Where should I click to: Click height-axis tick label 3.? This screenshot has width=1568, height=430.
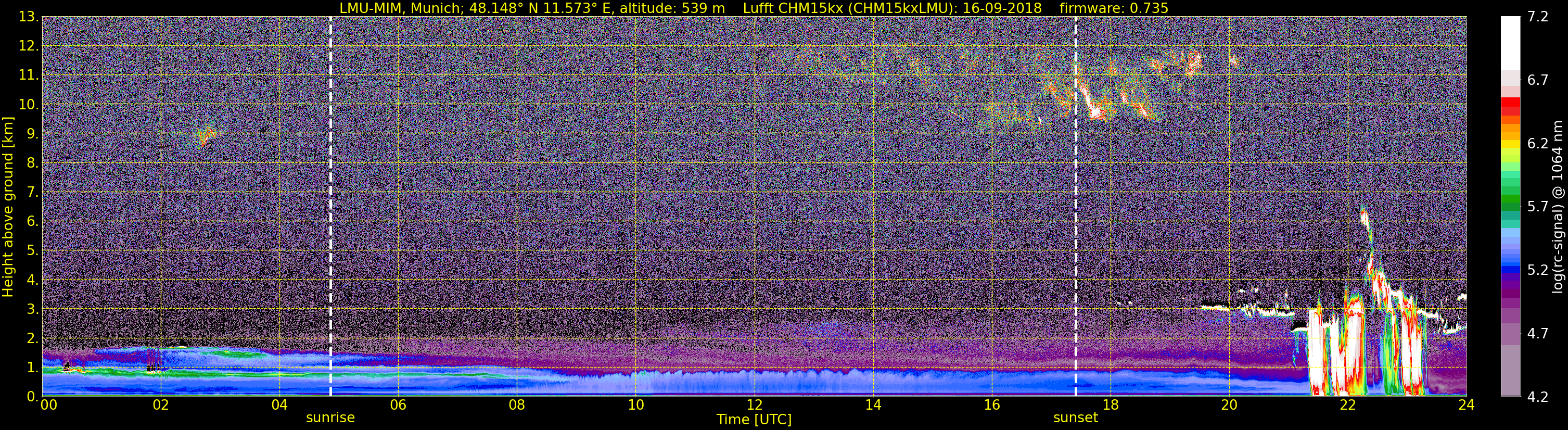tap(32, 309)
